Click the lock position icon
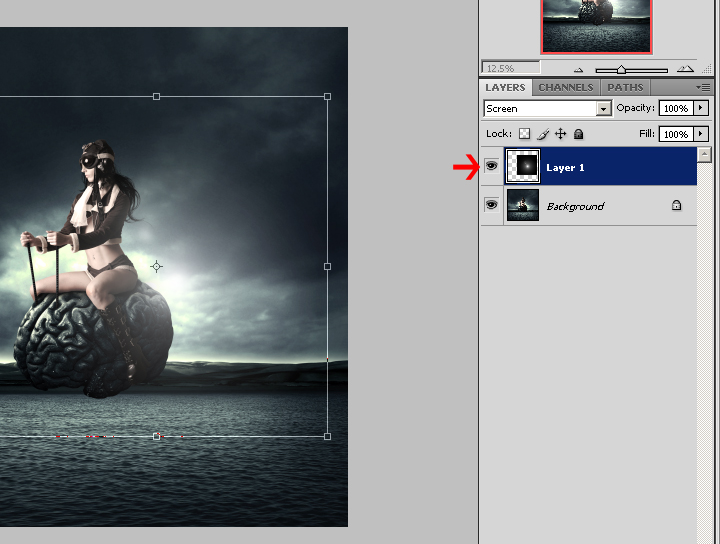 pos(561,134)
